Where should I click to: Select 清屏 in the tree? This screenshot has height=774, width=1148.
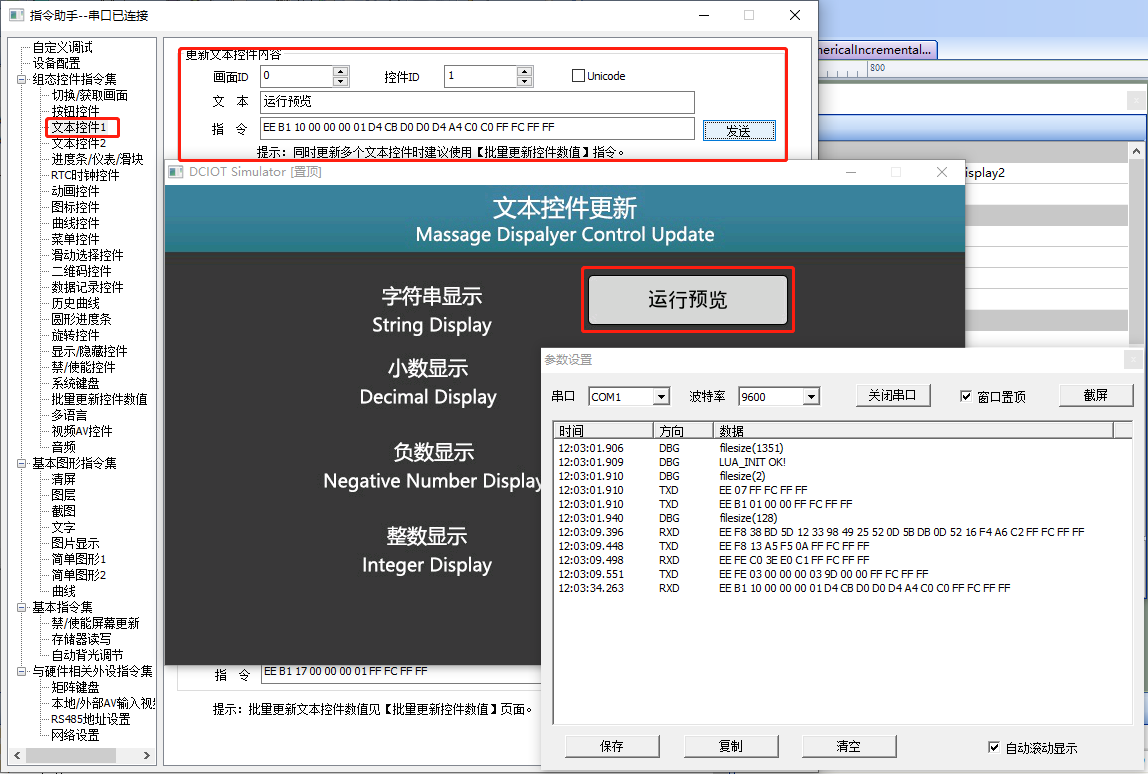64,480
